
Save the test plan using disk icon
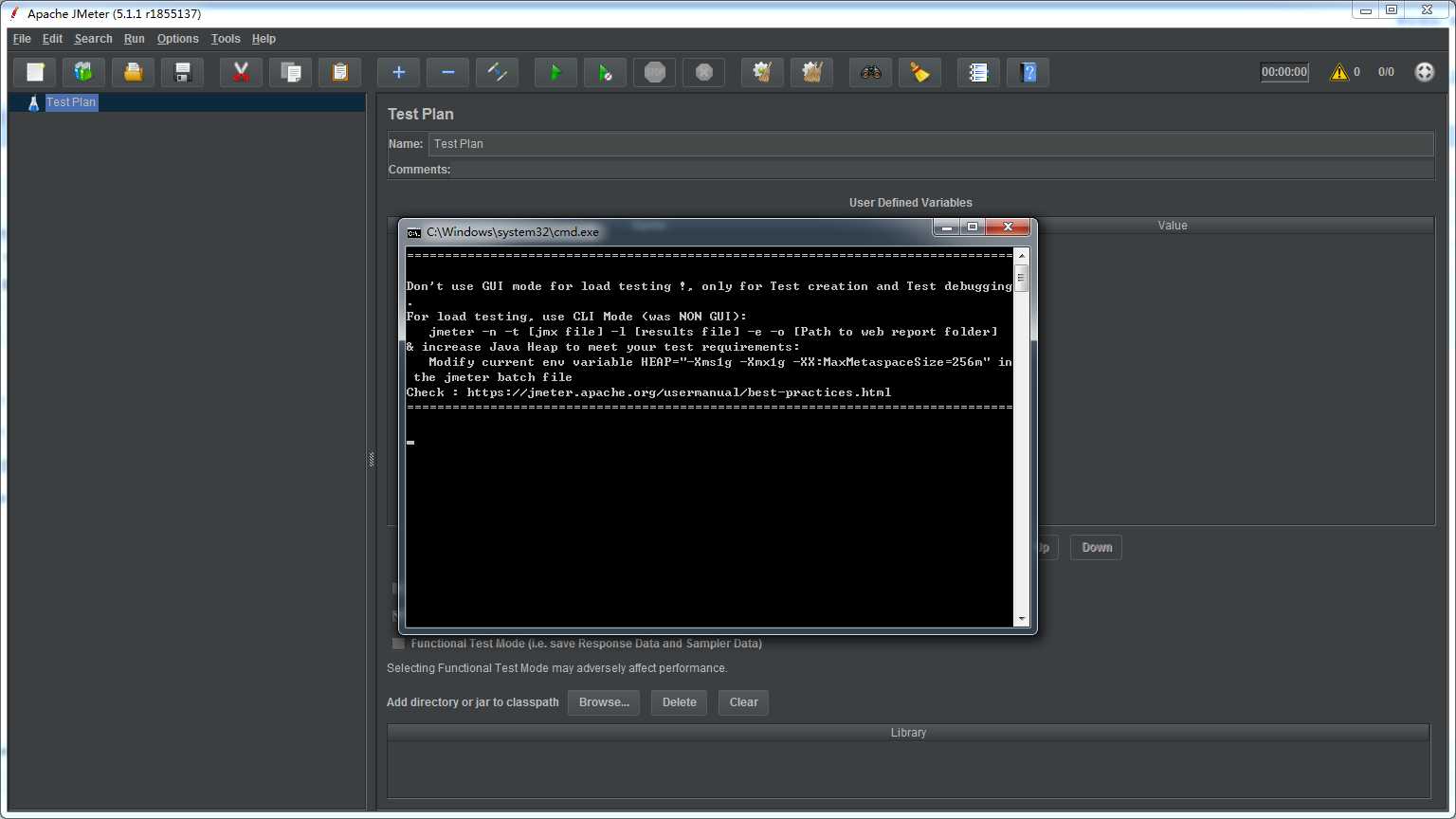pos(183,72)
